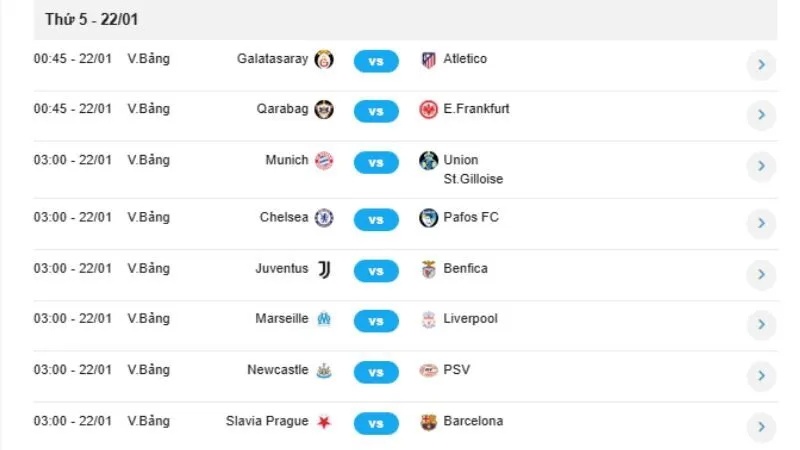Open the Union St.Gilloise team link
Image resolution: width=800 pixels, height=450 pixels.
point(473,169)
